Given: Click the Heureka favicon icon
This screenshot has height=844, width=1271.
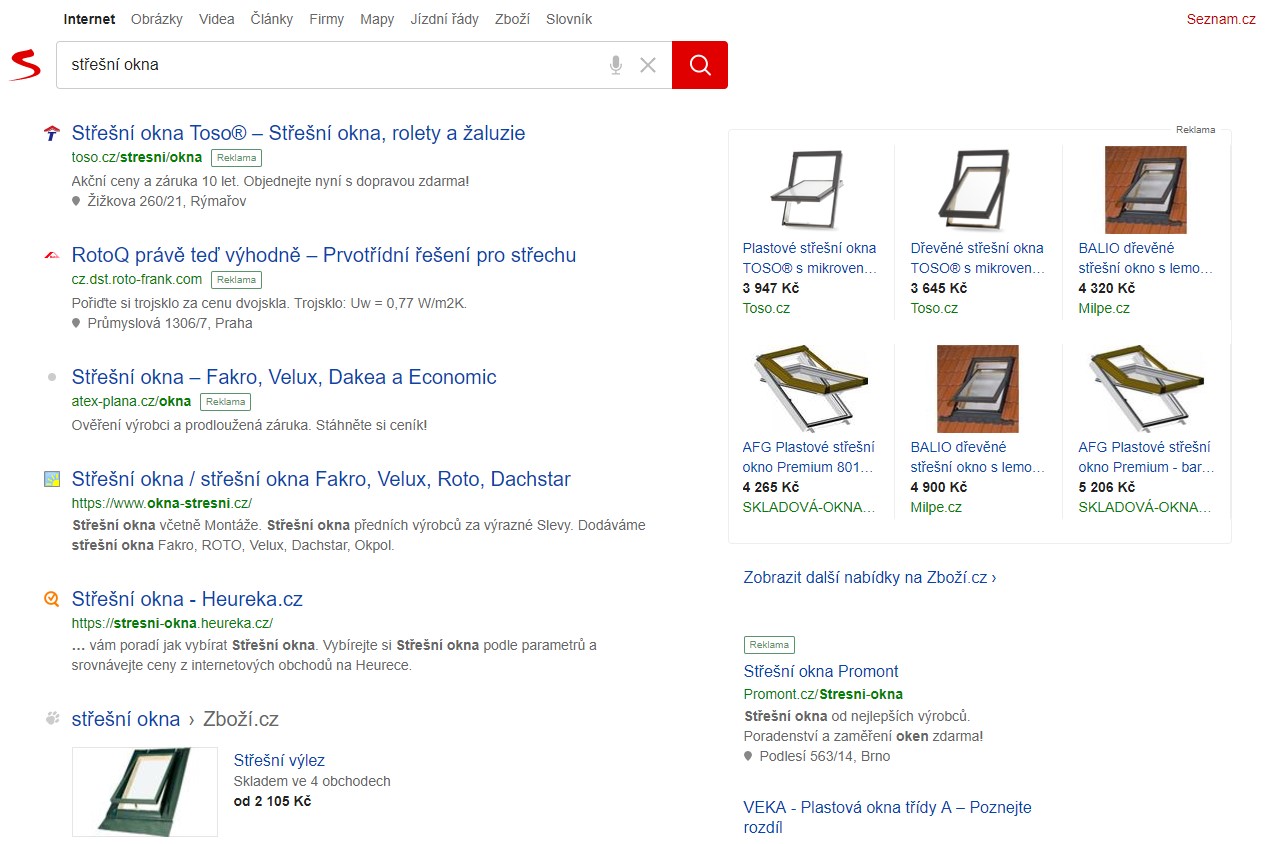Looking at the screenshot, I should tap(52, 600).
